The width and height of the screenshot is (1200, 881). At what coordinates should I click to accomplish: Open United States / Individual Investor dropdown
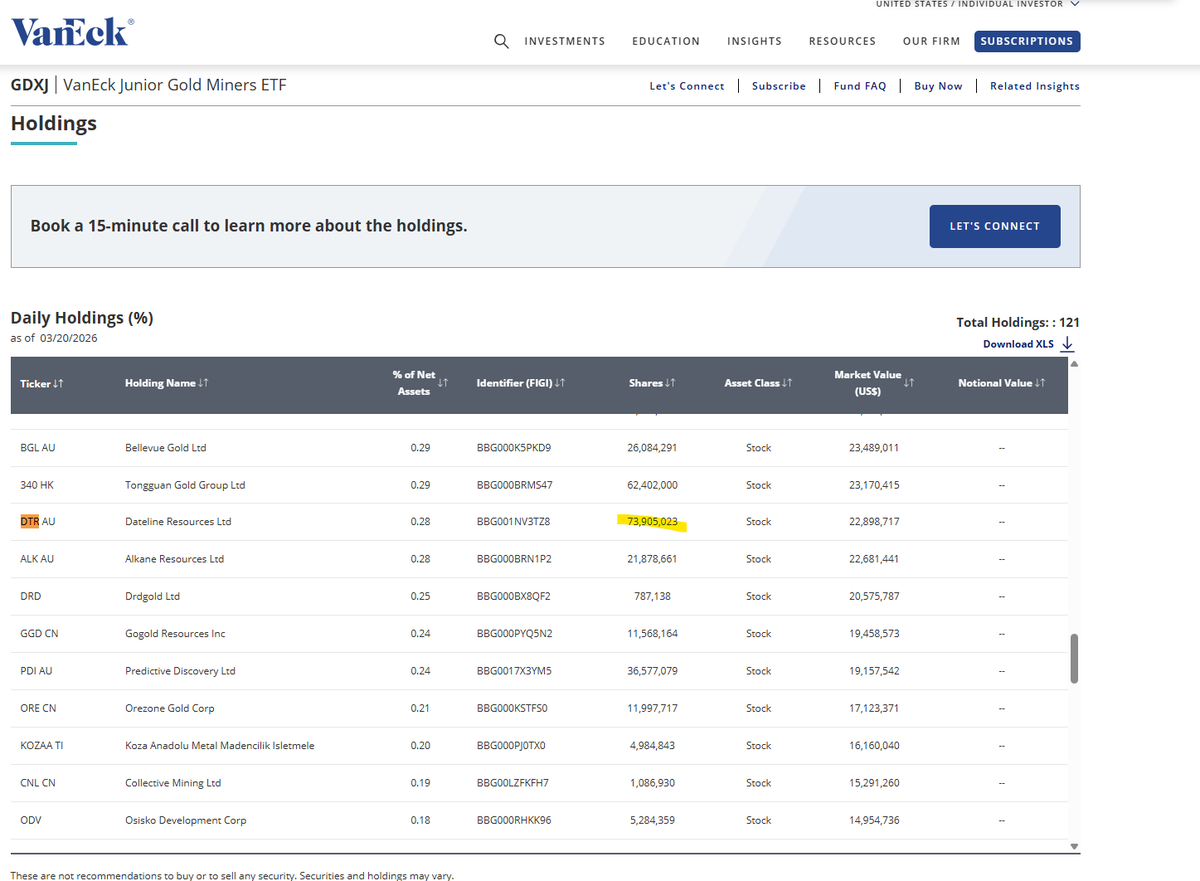[978, 4]
